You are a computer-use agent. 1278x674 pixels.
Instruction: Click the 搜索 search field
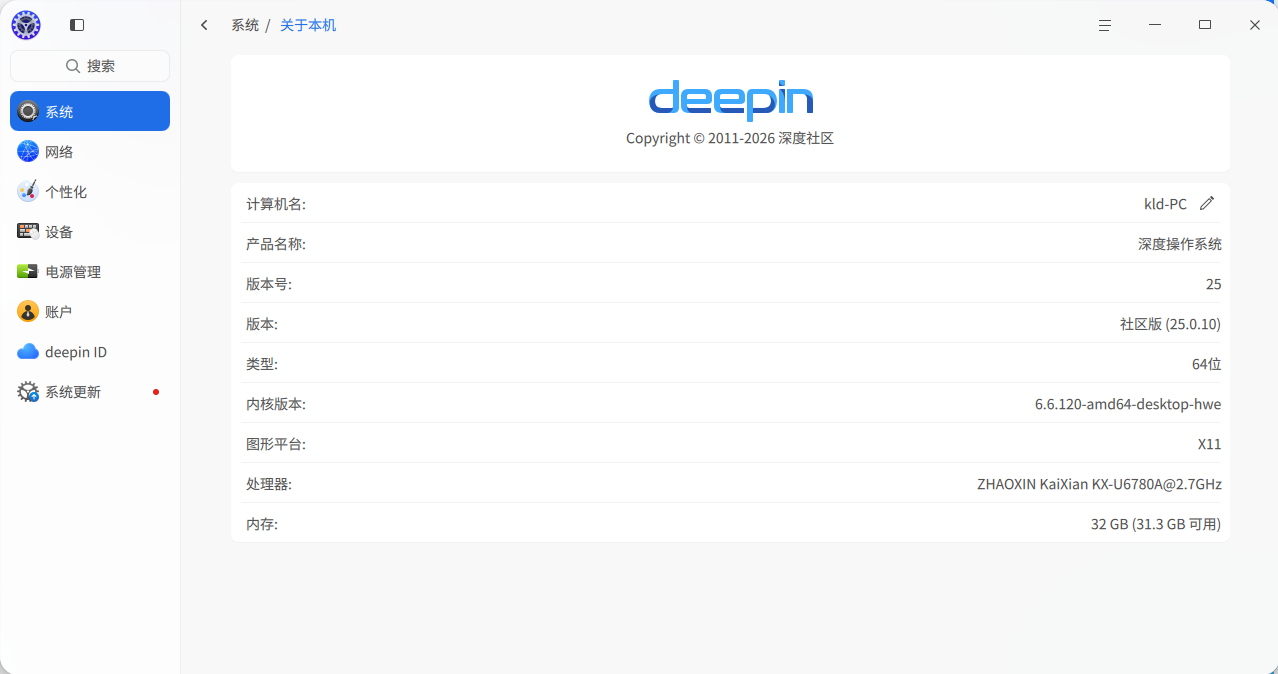90,66
